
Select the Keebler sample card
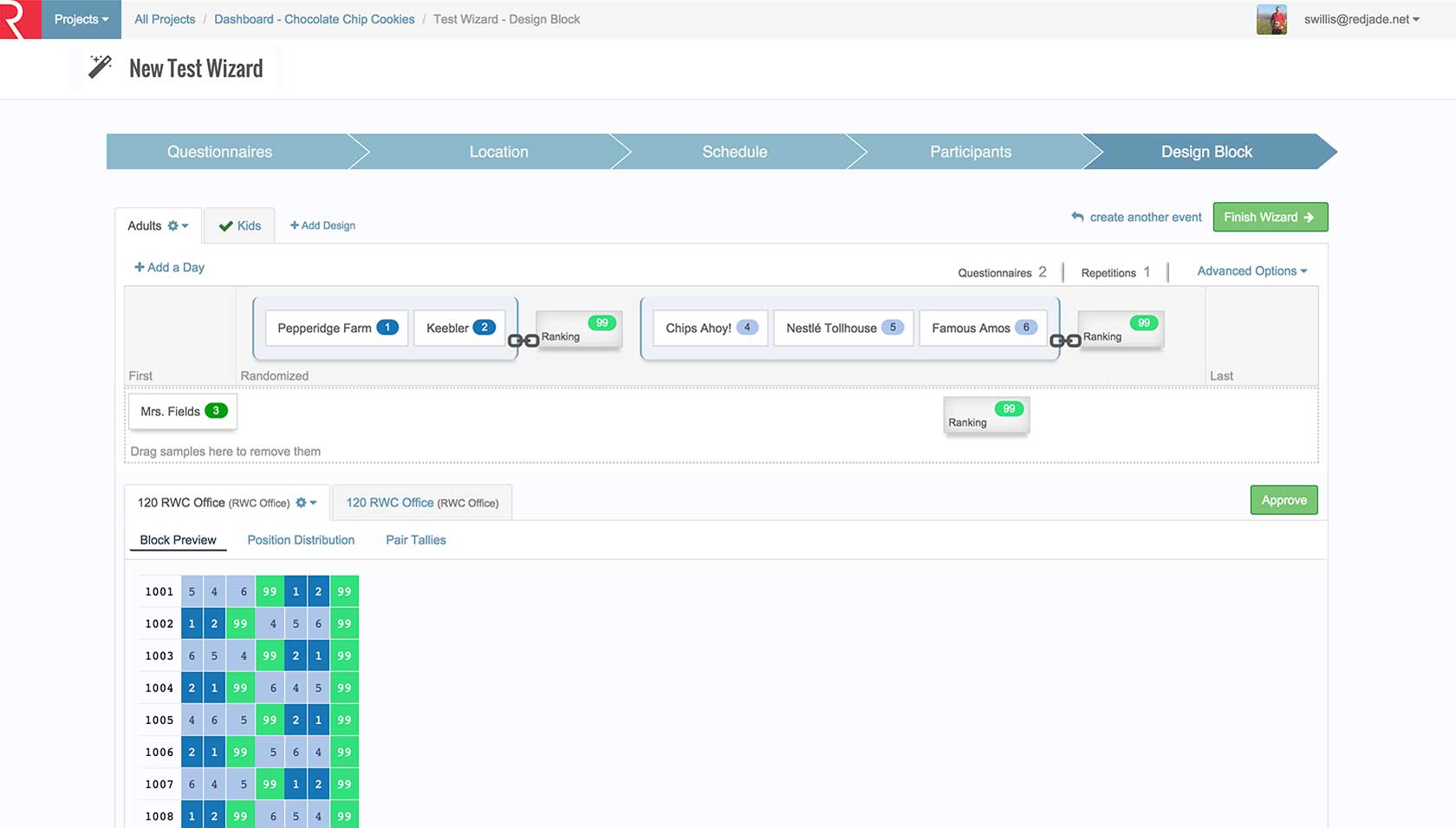459,328
